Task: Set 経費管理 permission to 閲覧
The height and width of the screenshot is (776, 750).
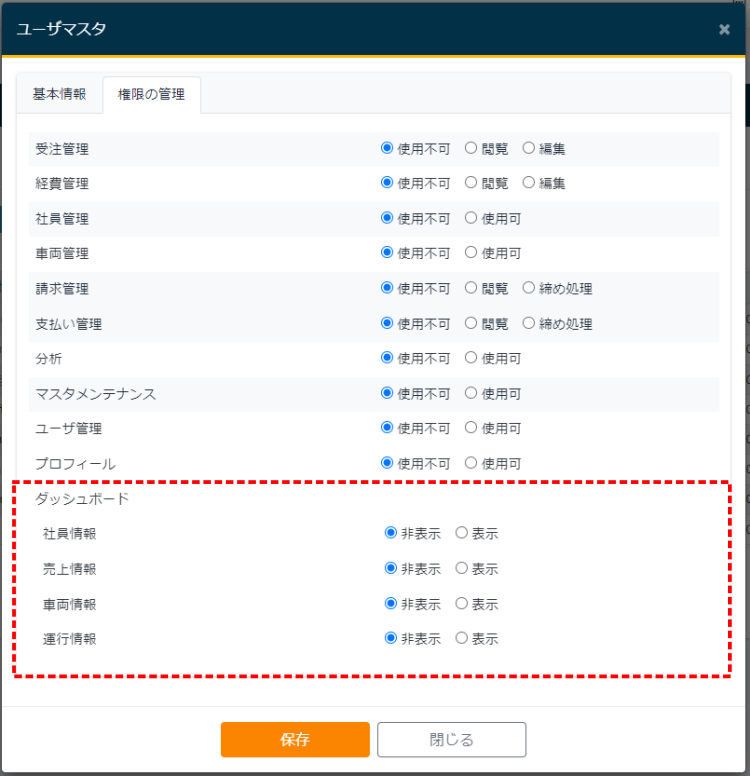Action: (x=471, y=184)
